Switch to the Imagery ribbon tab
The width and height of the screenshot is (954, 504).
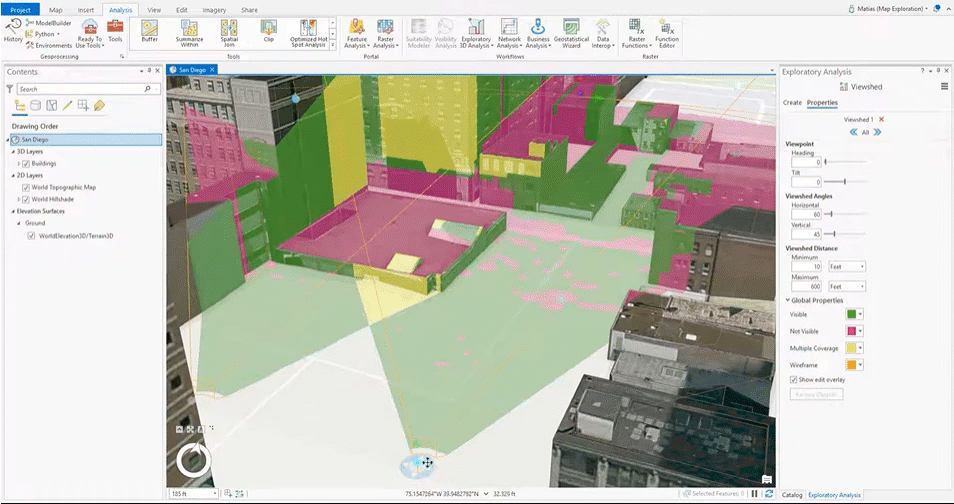tap(214, 10)
